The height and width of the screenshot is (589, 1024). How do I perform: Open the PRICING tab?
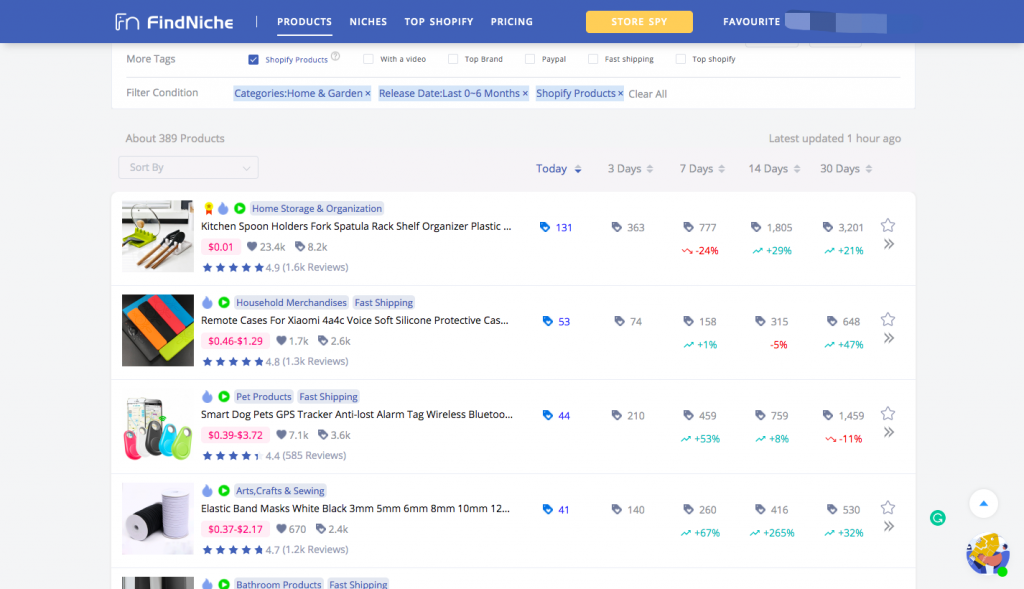point(512,22)
